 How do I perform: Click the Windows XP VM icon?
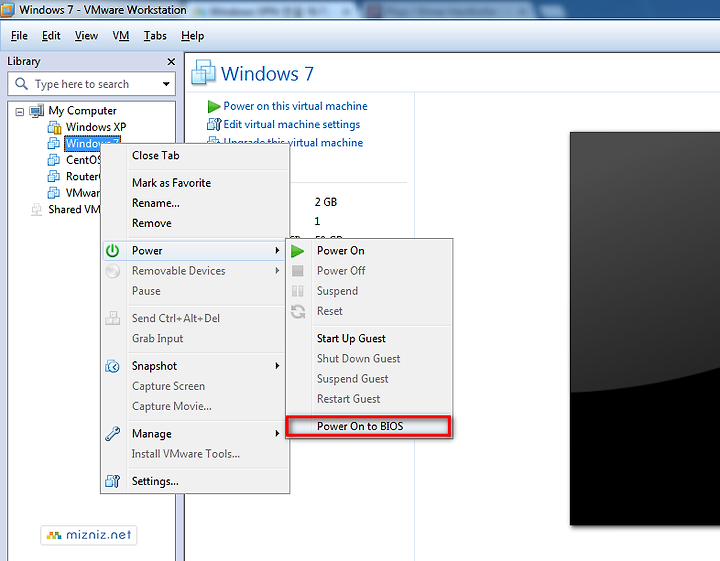pos(54,127)
